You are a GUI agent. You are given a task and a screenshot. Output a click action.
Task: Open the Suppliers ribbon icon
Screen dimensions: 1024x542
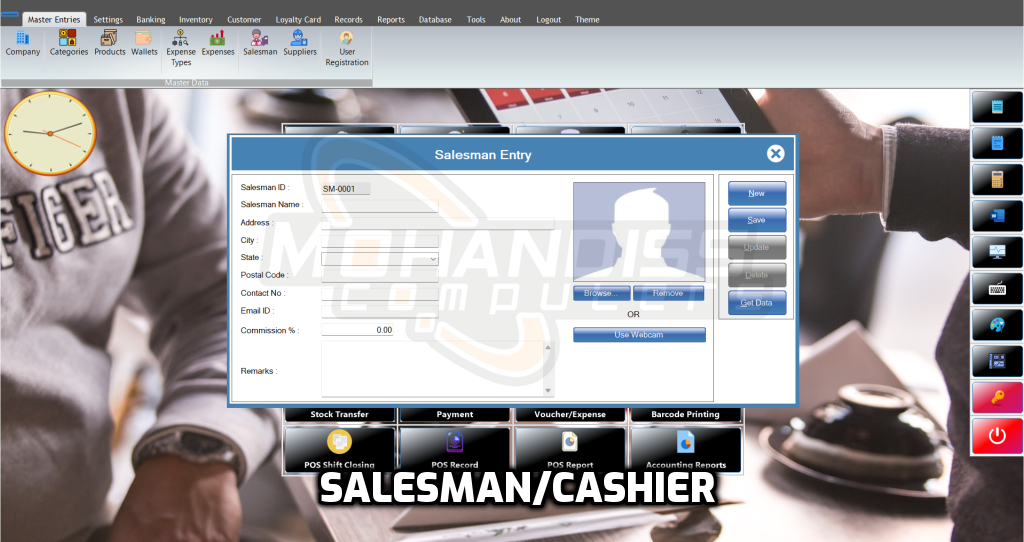(x=300, y=43)
